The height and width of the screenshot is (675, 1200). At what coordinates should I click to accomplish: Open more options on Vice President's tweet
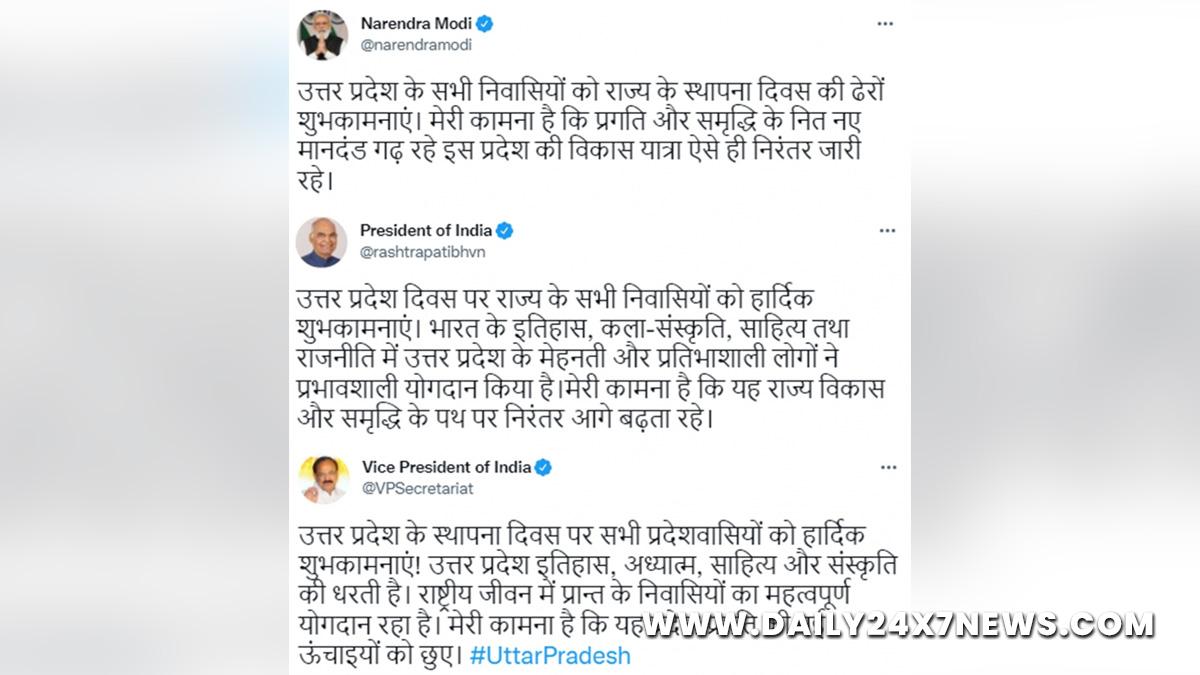[886, 467]
